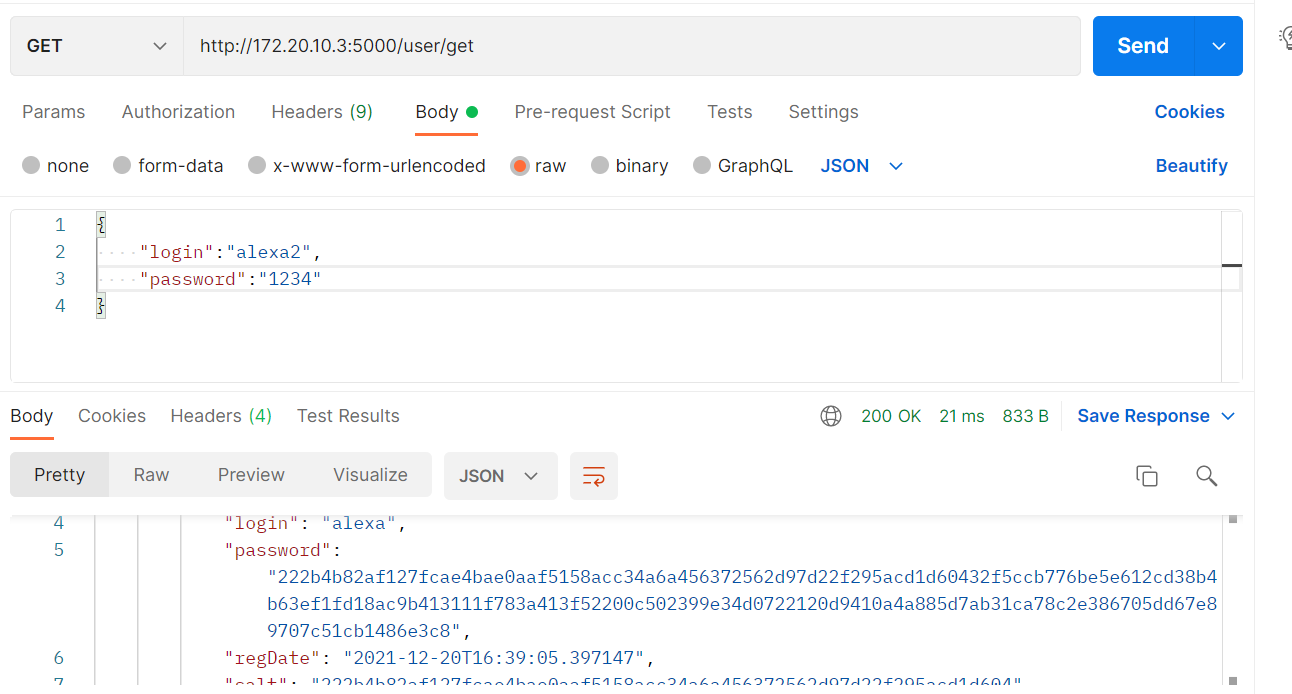Image resolution: width=1292 pixels, height=694 pixels.
Task: Switch to the Tests tab
Action: 729,112
